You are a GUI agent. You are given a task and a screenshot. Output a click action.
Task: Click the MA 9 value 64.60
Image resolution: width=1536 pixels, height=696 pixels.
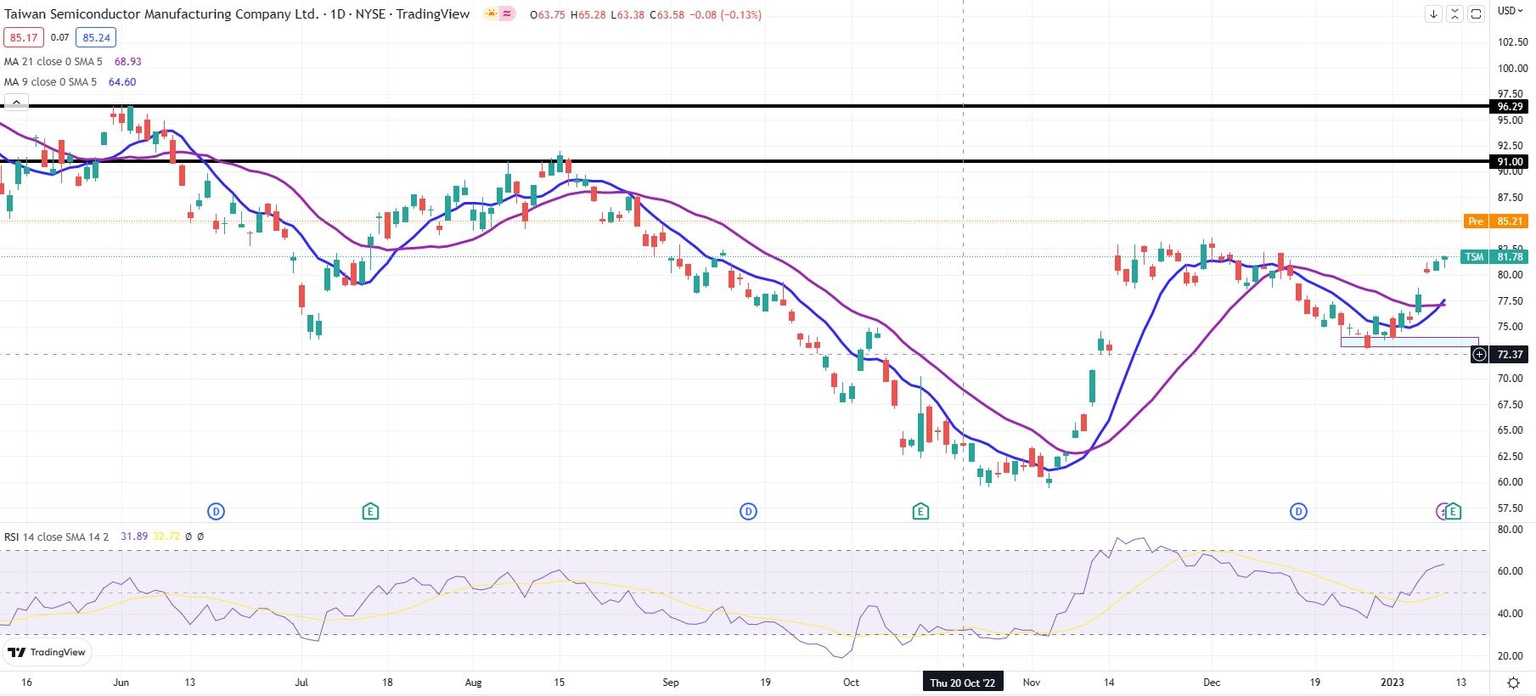[122, 82]
